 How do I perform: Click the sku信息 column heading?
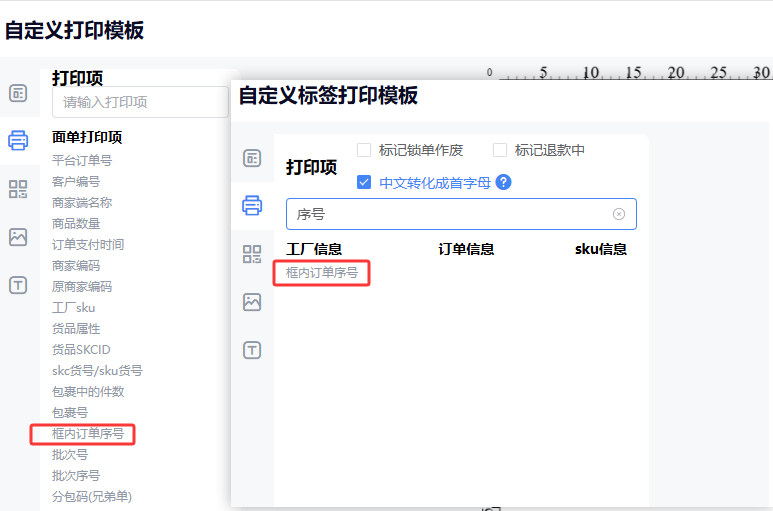coord(600,249)
